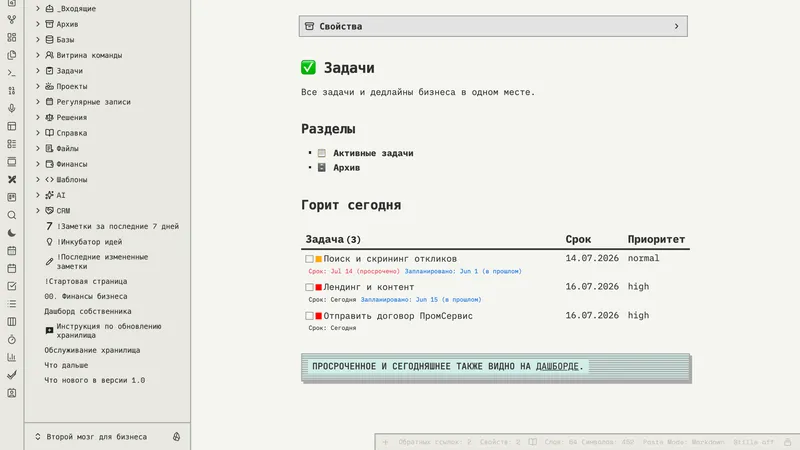Image resolution: width=800 pixels, height=450 pixels.
Task: Click the icon right of the vault name
Action: coord(176,437)
